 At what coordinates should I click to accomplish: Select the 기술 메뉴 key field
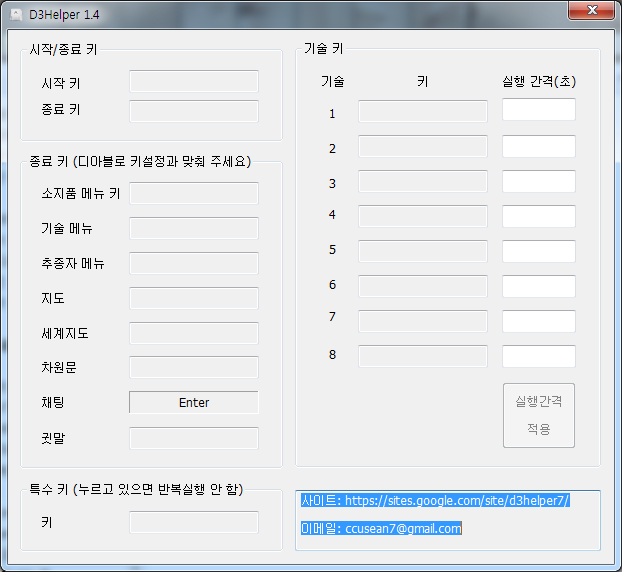pos(194,228)
